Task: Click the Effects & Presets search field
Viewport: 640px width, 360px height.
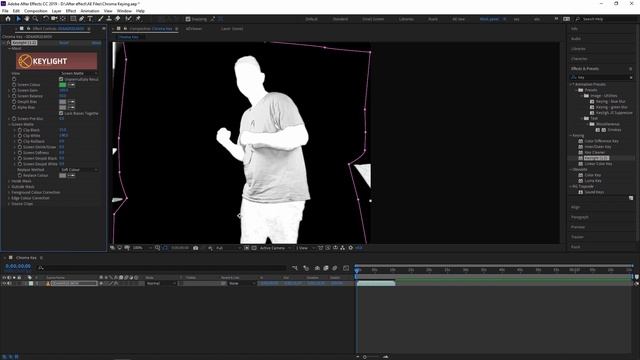Action: tap(602, 77)
